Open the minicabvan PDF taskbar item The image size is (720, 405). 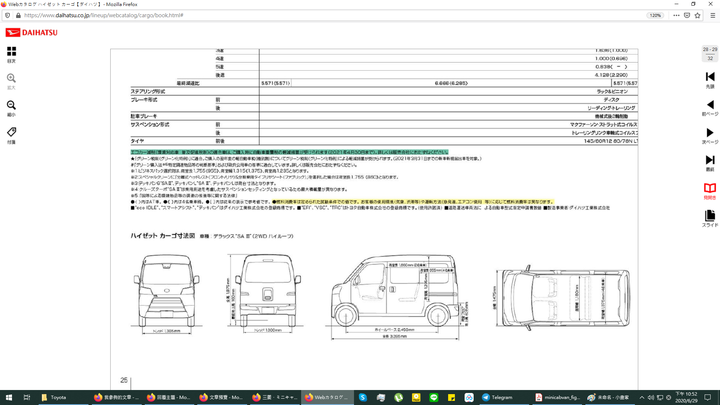(x=557, y=398)
